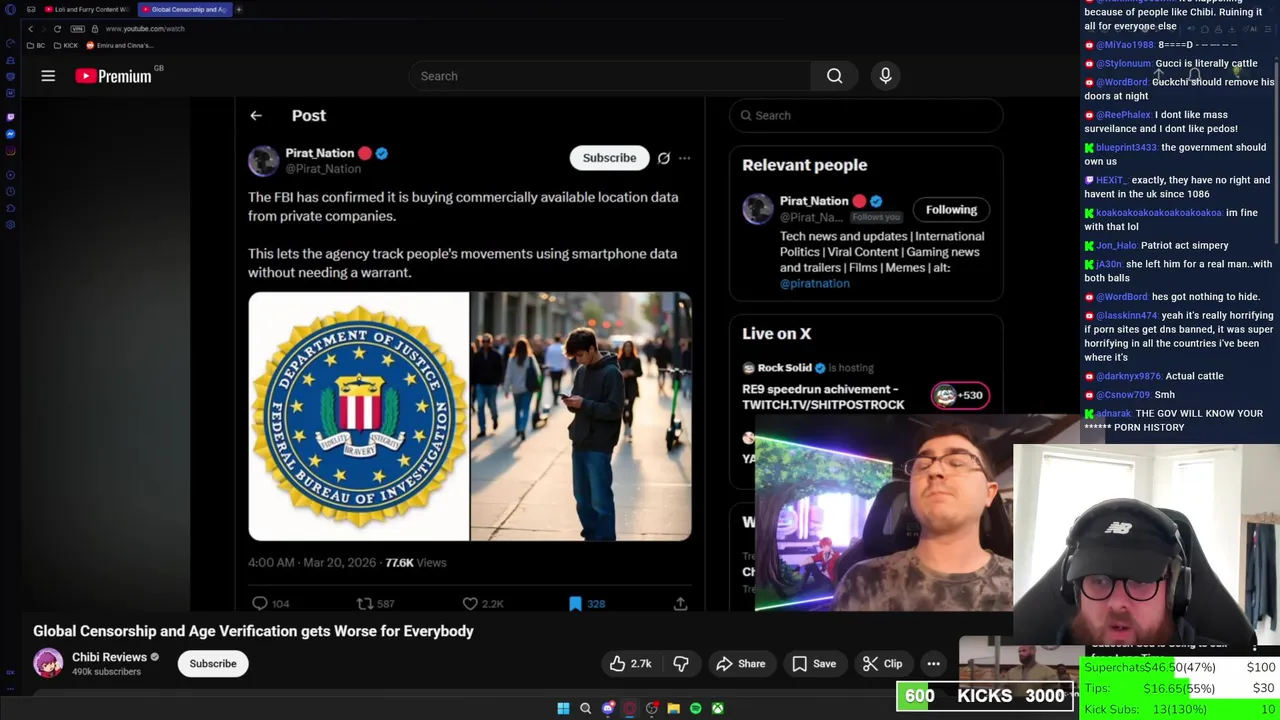
Task: Like the video showing 2.7k
Action: pyautogui.click(x=630, y=664)
